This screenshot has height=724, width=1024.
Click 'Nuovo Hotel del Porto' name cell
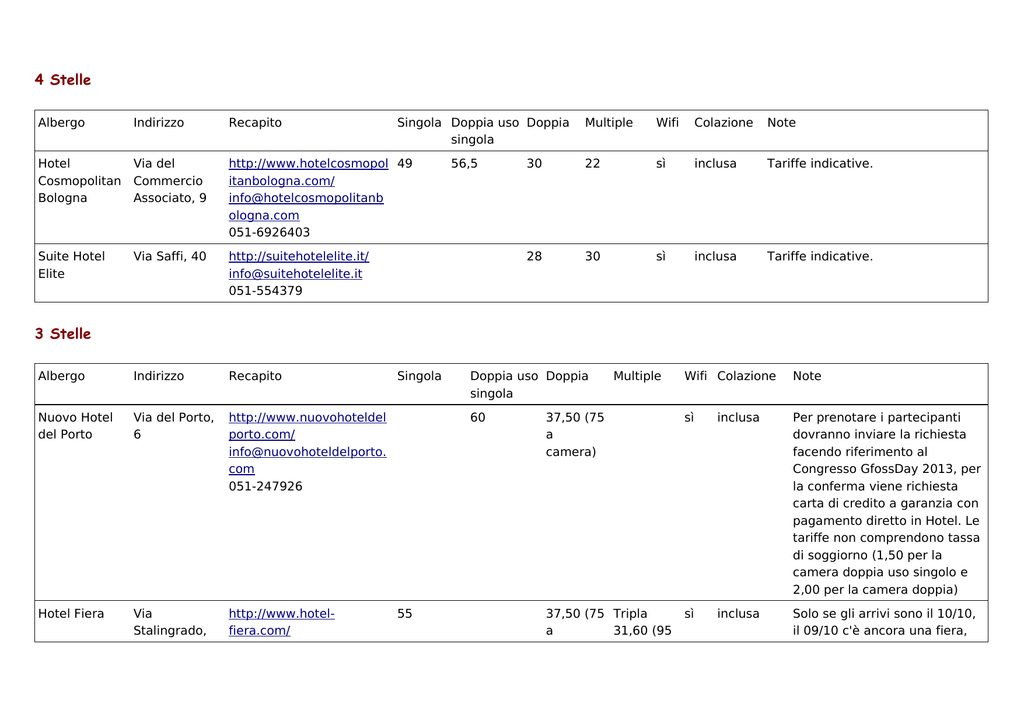point(75,426)
